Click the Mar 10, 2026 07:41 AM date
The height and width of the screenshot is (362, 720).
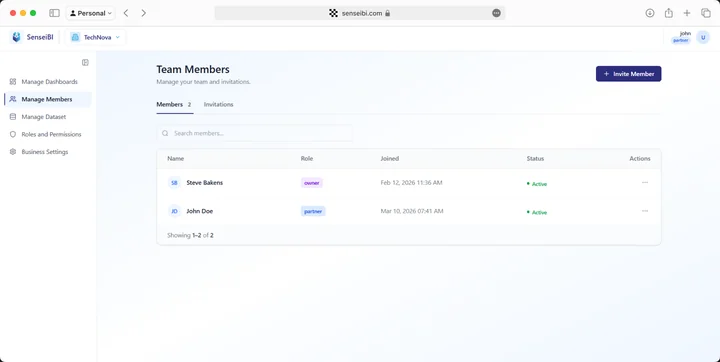pyautogui.click(x=412, y=211)
